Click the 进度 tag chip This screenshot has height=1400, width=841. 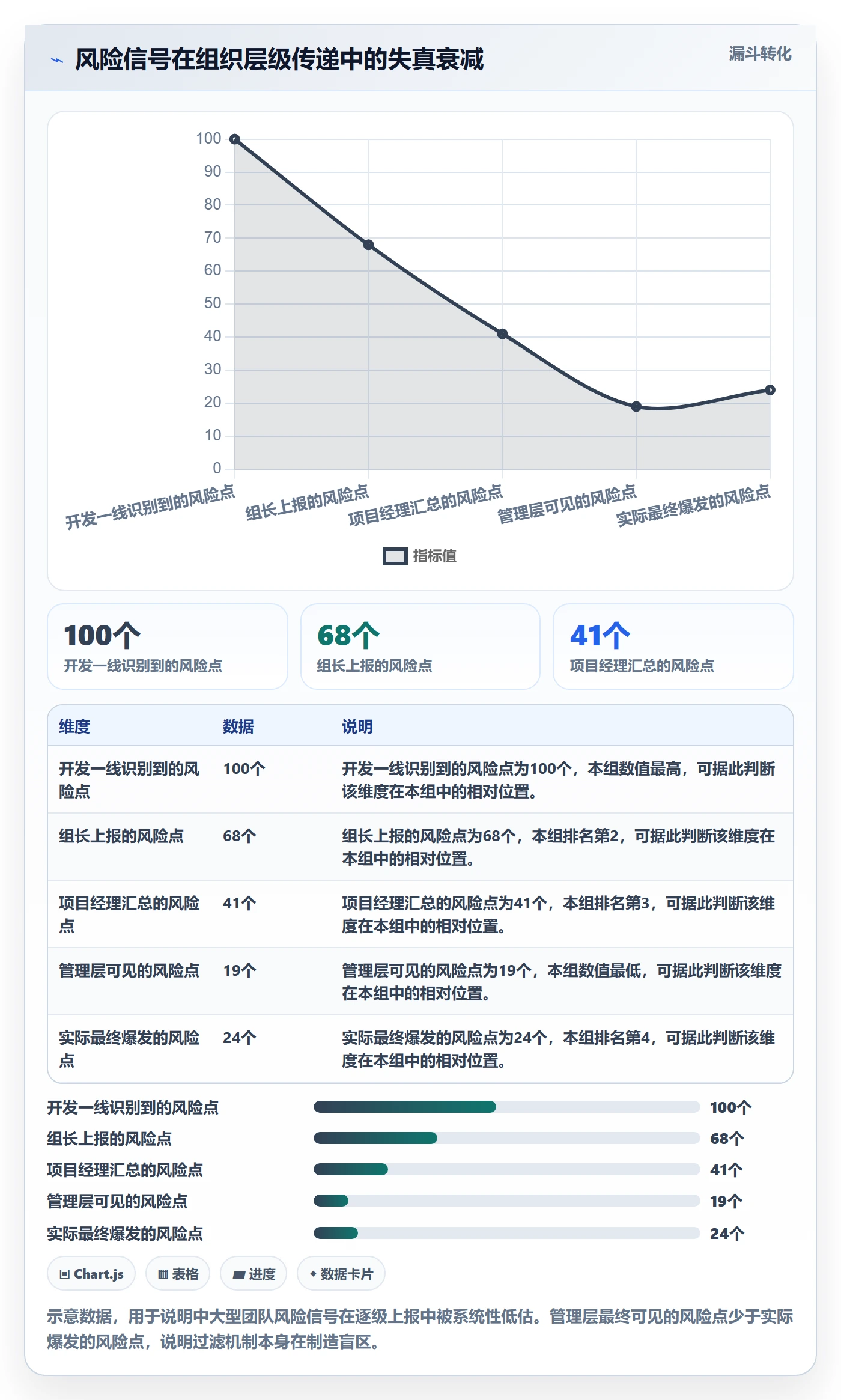pyautogui.click(x=254, y=1274)
